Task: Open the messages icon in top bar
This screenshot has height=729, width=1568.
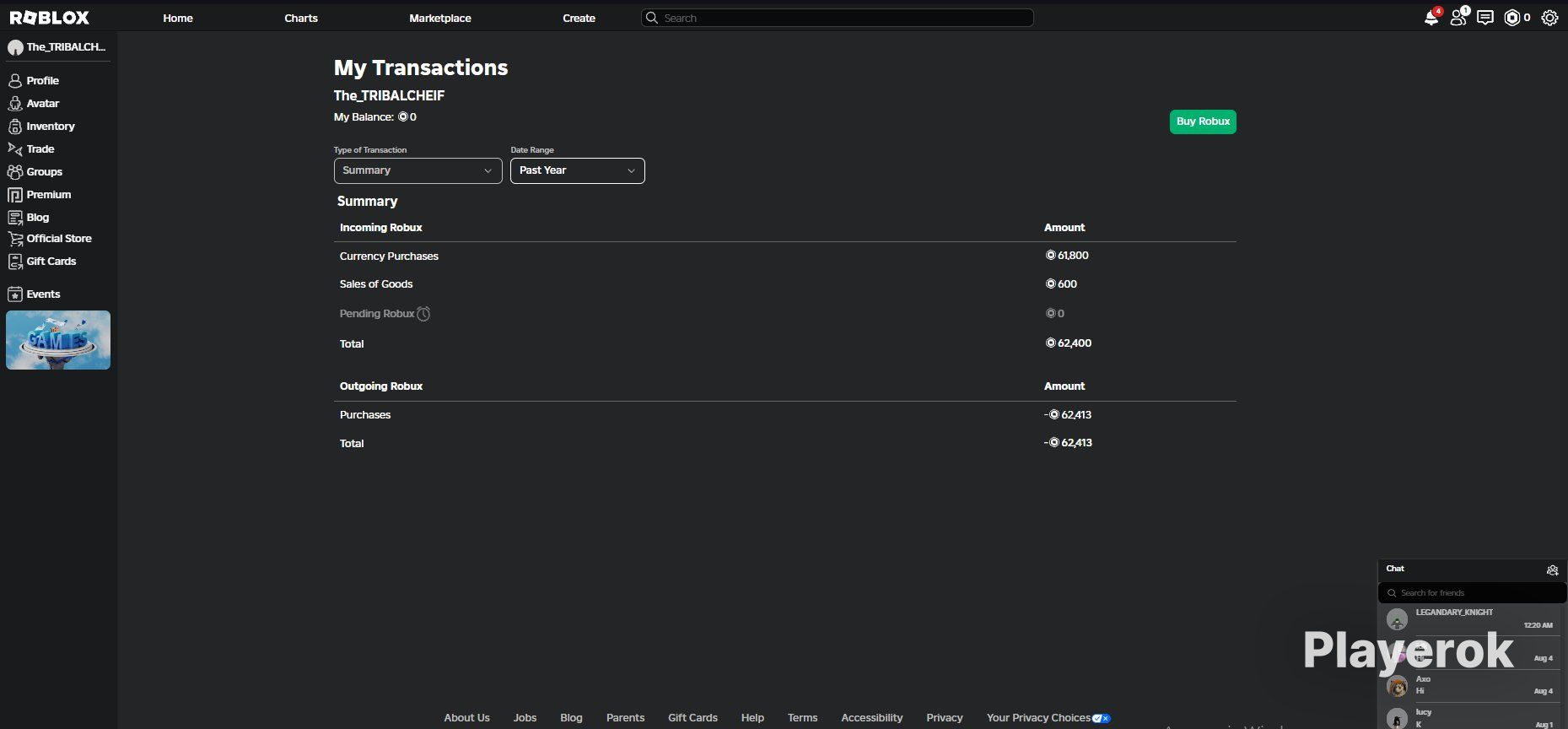Action: 1485,18
